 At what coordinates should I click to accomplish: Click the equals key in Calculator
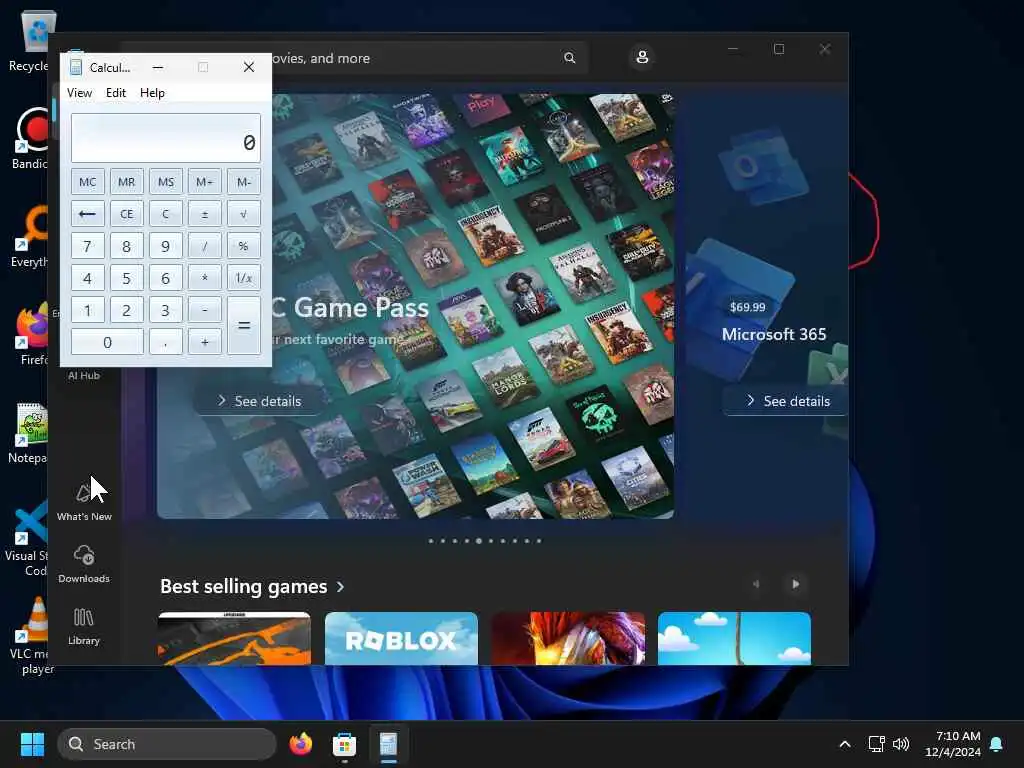point(244,326)
